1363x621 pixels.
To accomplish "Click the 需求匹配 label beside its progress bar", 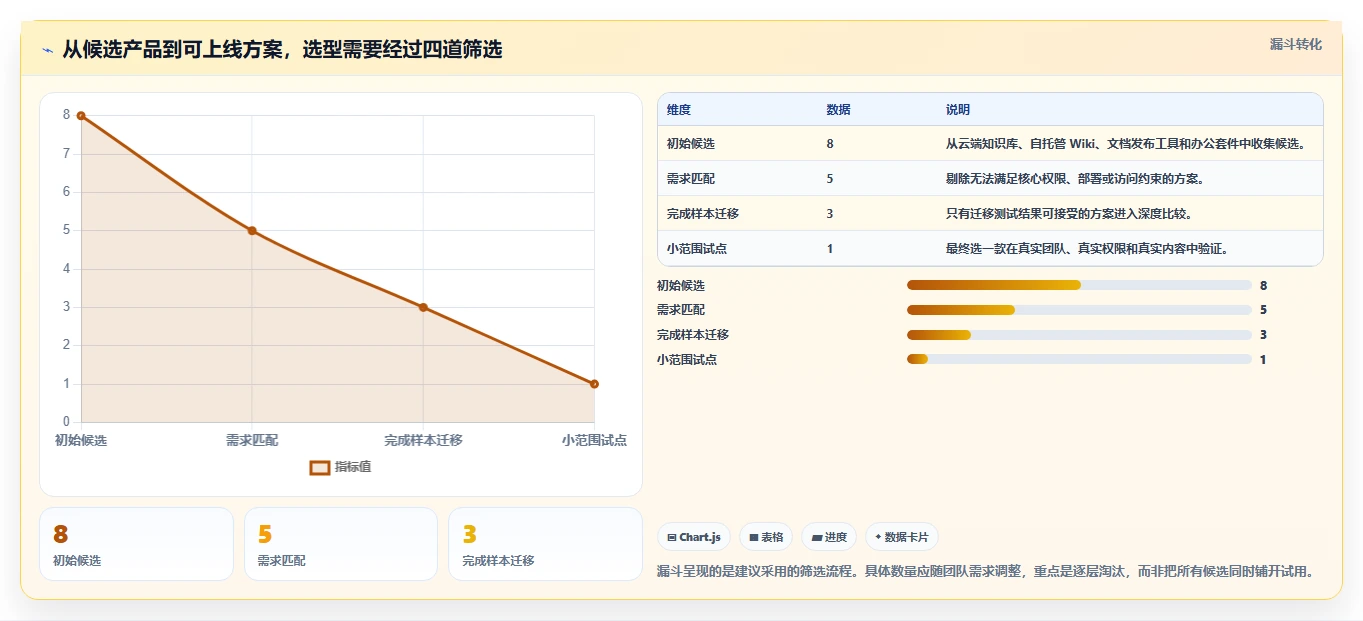I will click(681, 310).
